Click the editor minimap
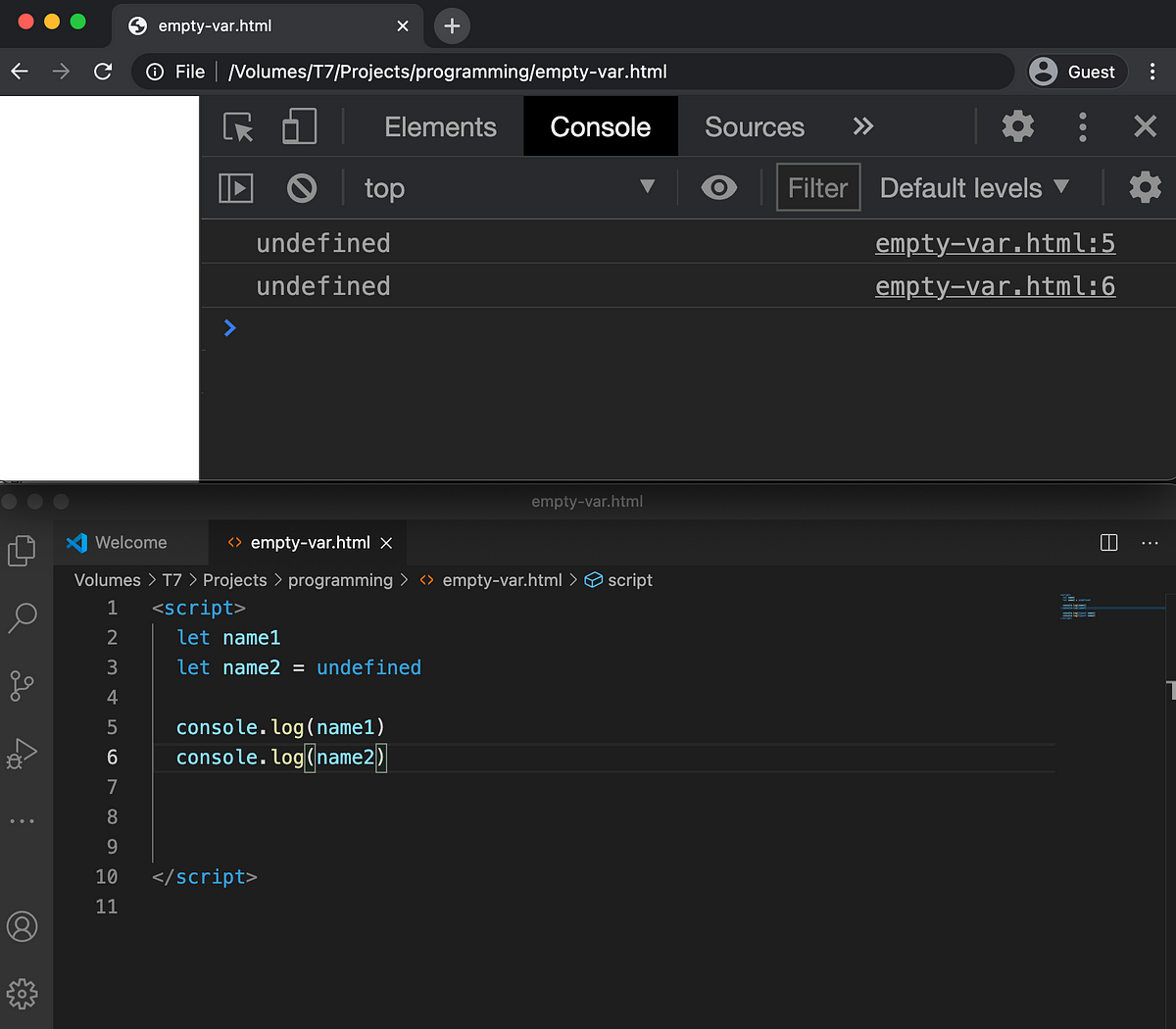 tap(1112, 606)
